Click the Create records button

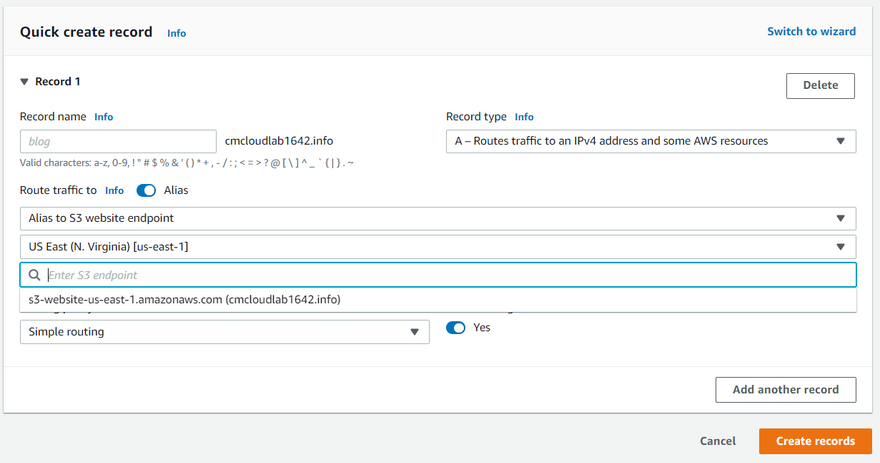[814, 441]
